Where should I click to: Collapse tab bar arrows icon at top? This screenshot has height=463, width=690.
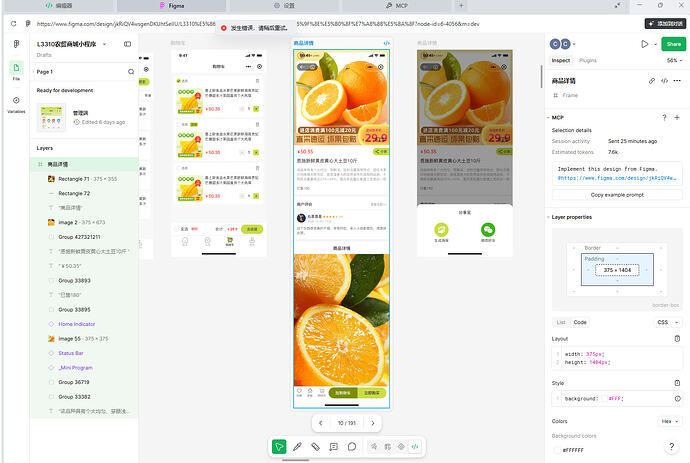coord(618,5)
